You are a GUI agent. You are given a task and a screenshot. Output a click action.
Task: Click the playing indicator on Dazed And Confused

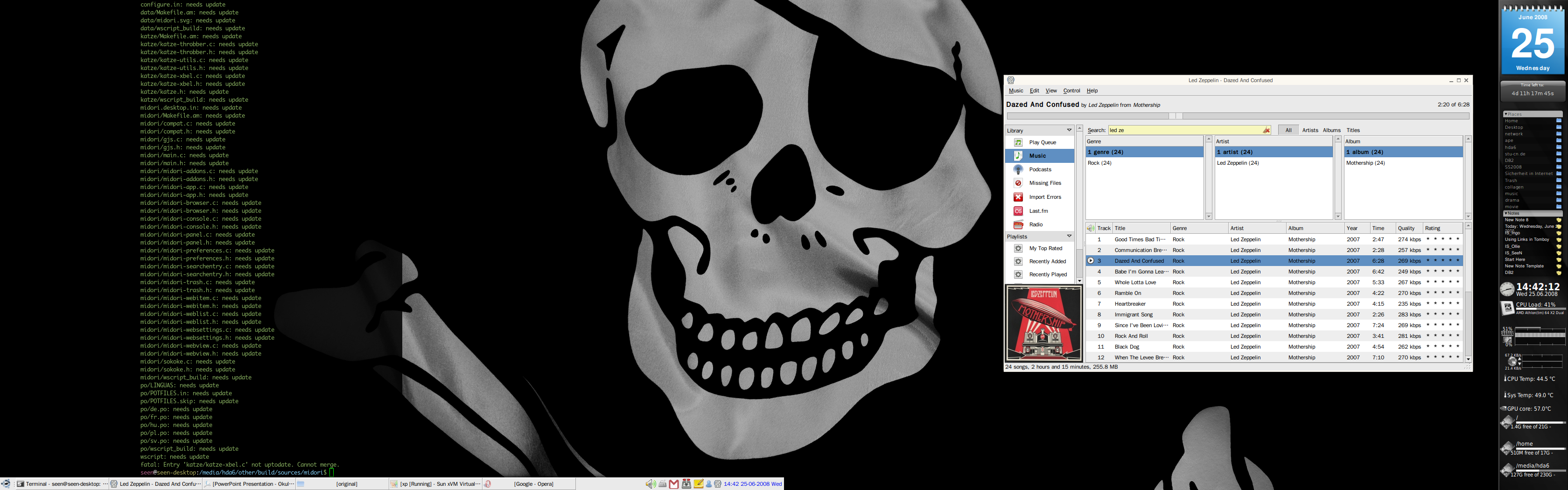1090,260
